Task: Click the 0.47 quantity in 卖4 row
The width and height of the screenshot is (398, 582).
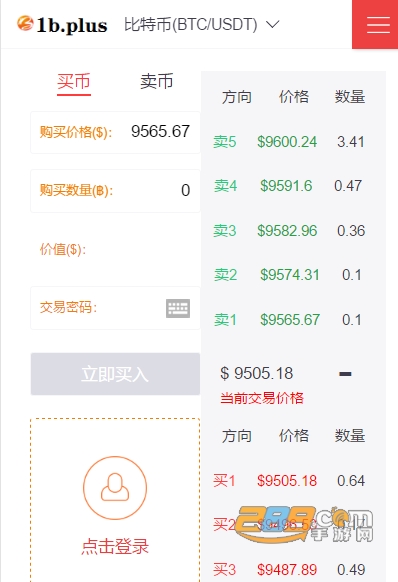Action: point(348,186)
